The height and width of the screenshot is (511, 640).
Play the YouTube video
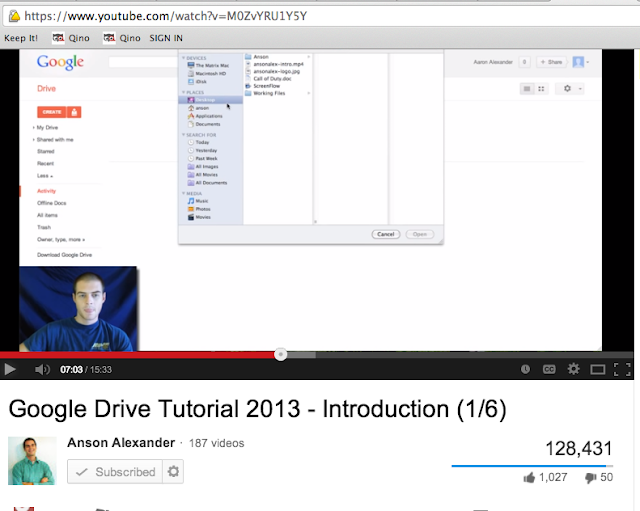10,369
